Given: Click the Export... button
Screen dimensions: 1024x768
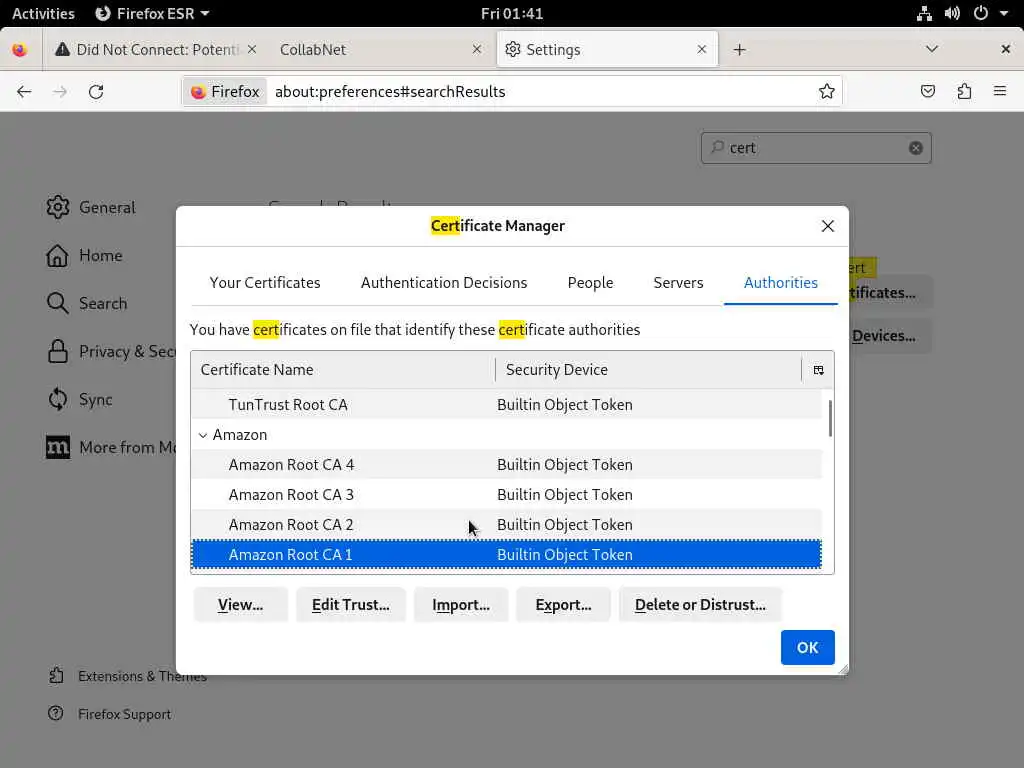Looking at the screenshot, I should pyautogui.click(x=563, y=605).
